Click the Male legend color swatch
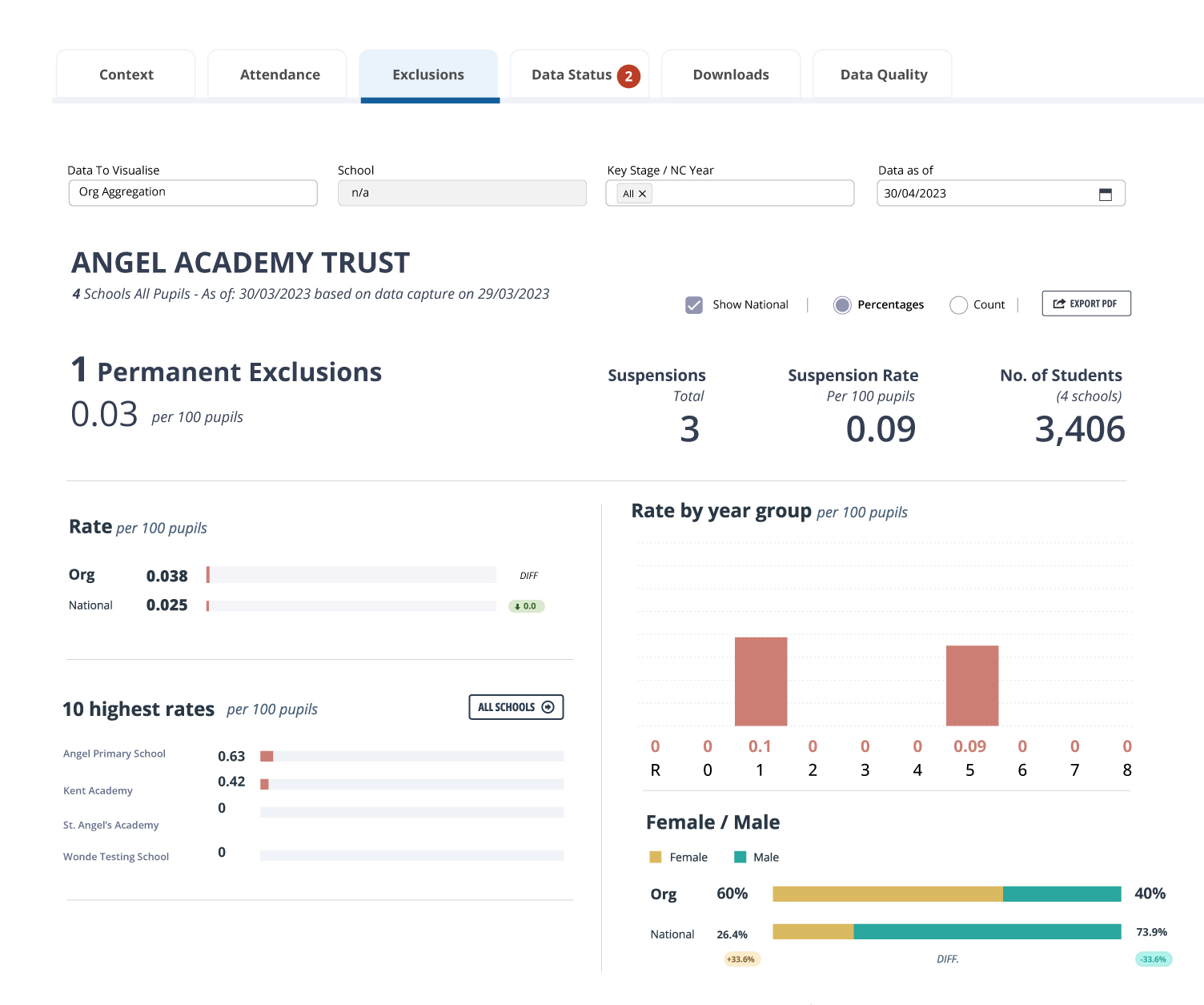This screenshot has width=1204, height=1005. [x=740, y=857]
